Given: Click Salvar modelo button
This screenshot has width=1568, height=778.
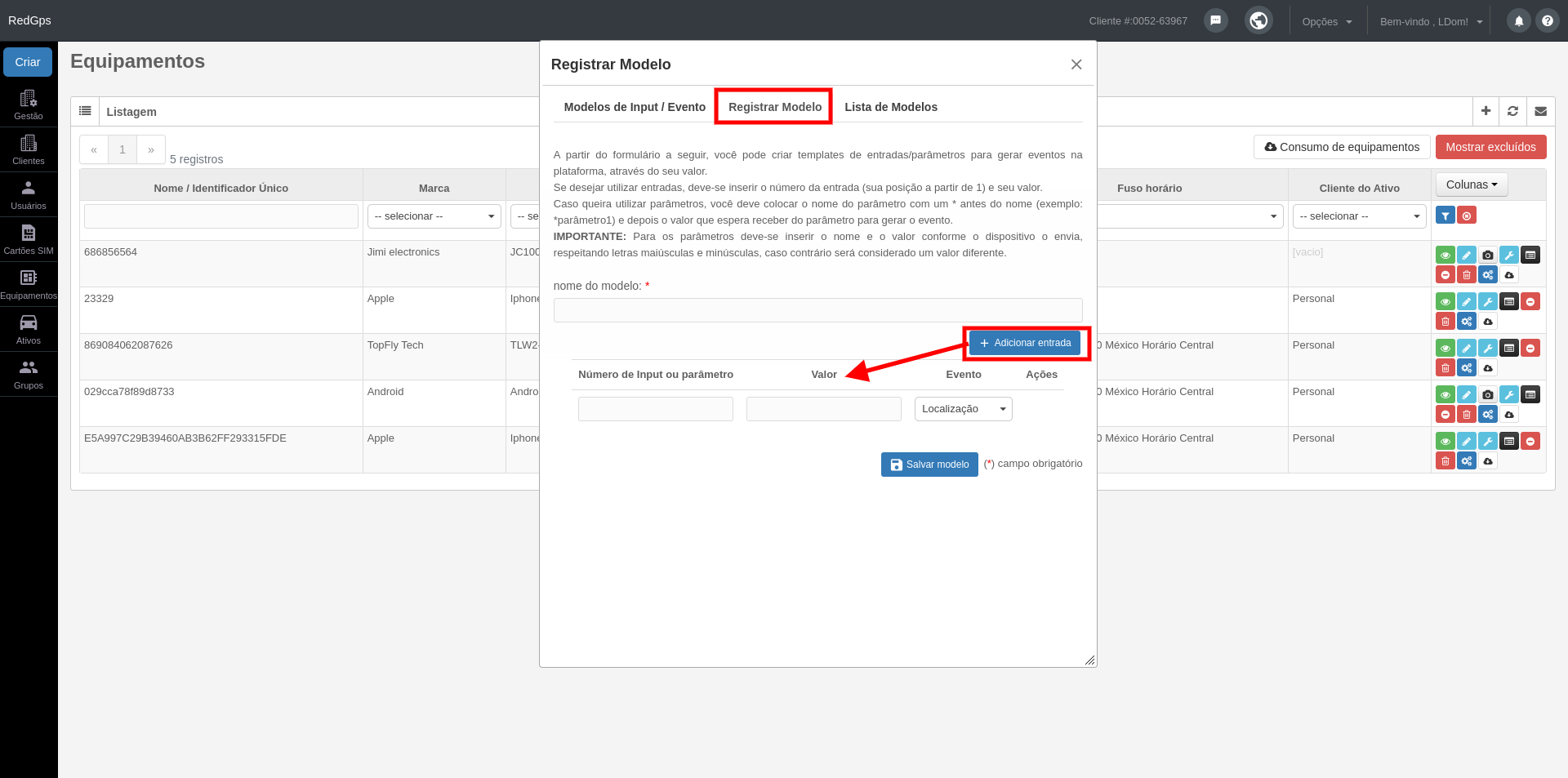Looking at the screenshot, I should tap(929, 465).
